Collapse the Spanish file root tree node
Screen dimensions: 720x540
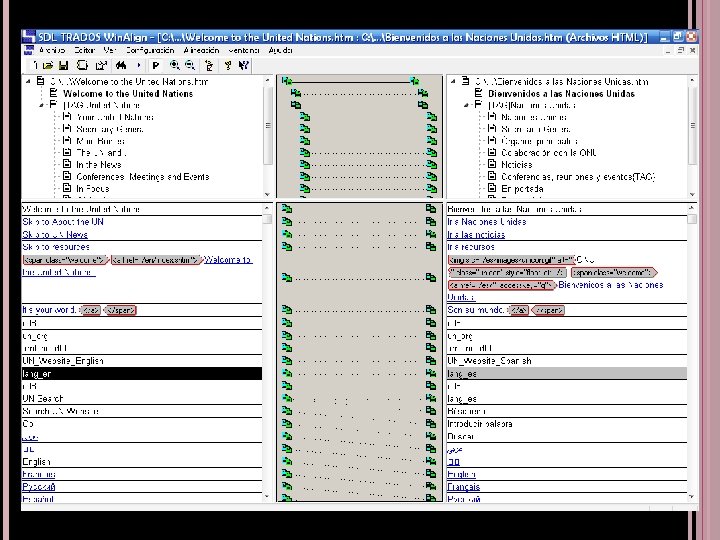point(453,81)
